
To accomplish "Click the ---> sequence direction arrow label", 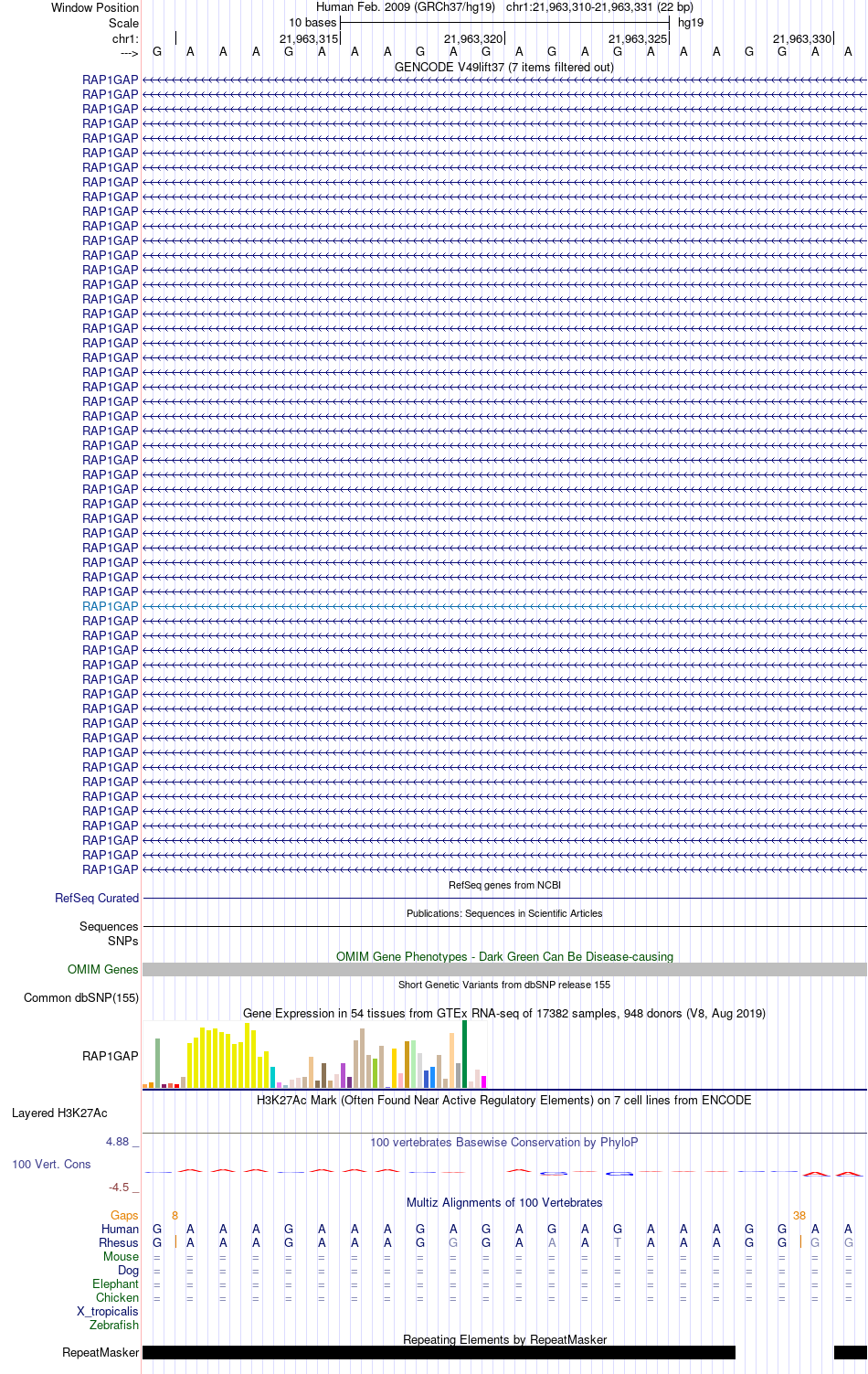I will coord(129,53).
